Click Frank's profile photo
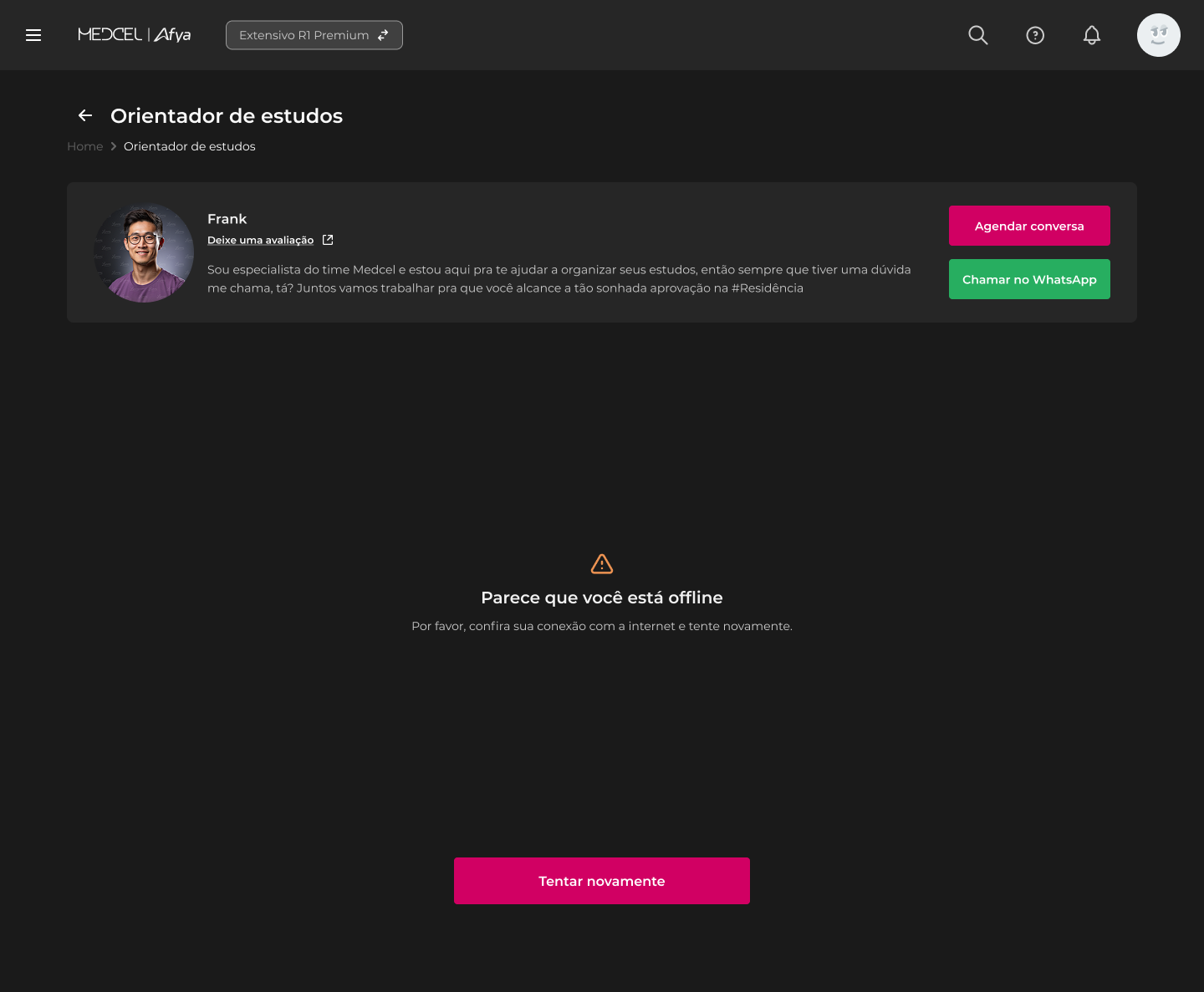Image resolution: width=1204 pixels, height=992 pixels. click(x=144, y=252)
